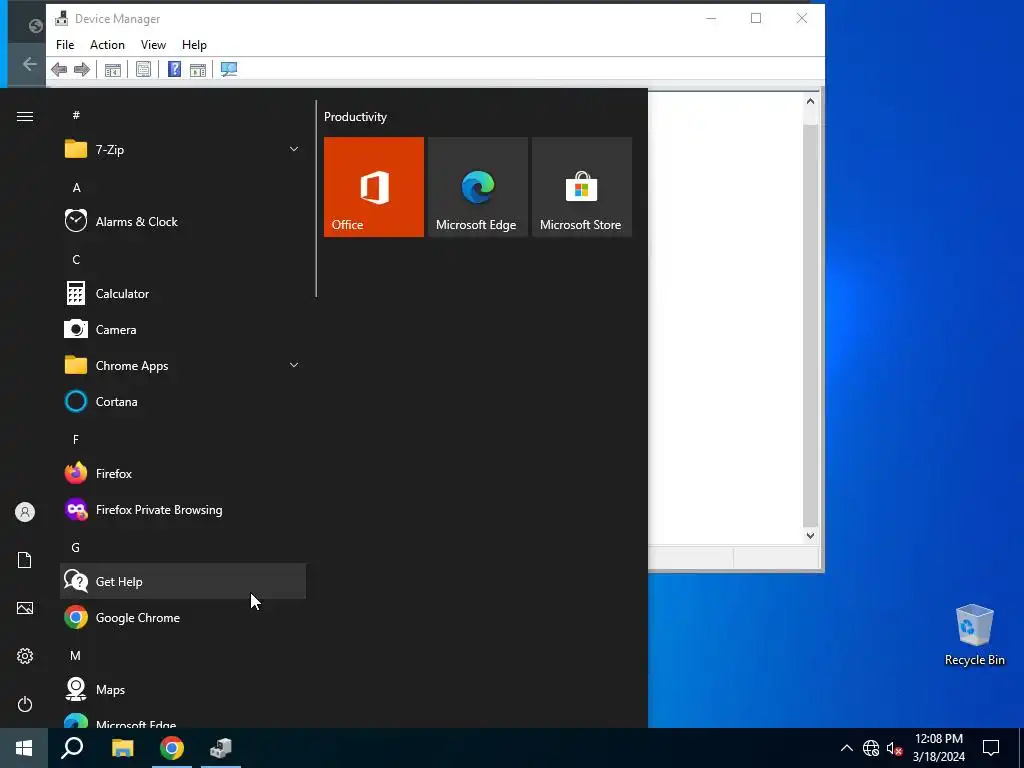This screenshot has width=1024, height=768.
Task: Expand the Start menu hamburger navigation
Action: (25, 116)
